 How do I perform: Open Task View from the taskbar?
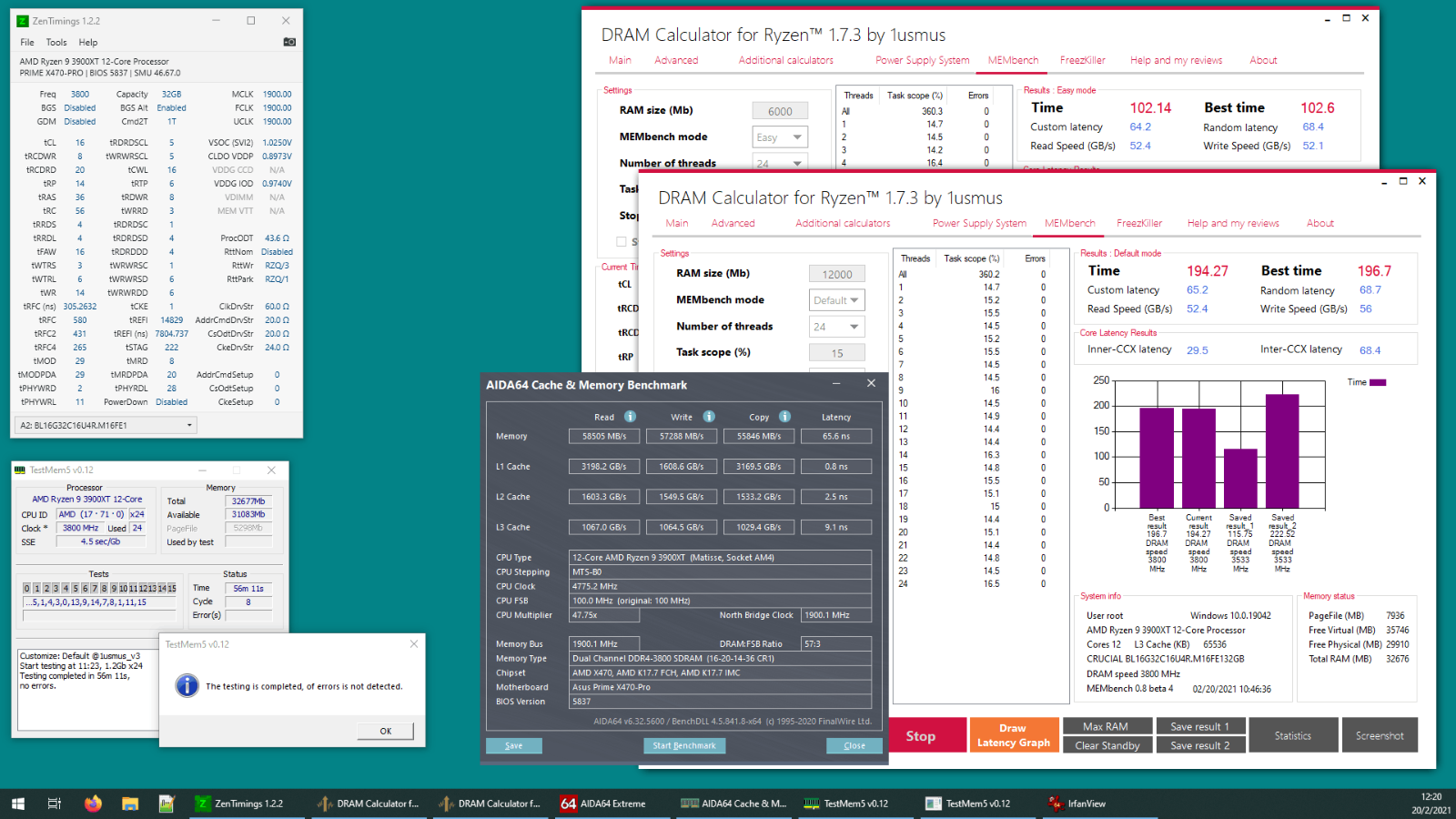click(55, 804)
